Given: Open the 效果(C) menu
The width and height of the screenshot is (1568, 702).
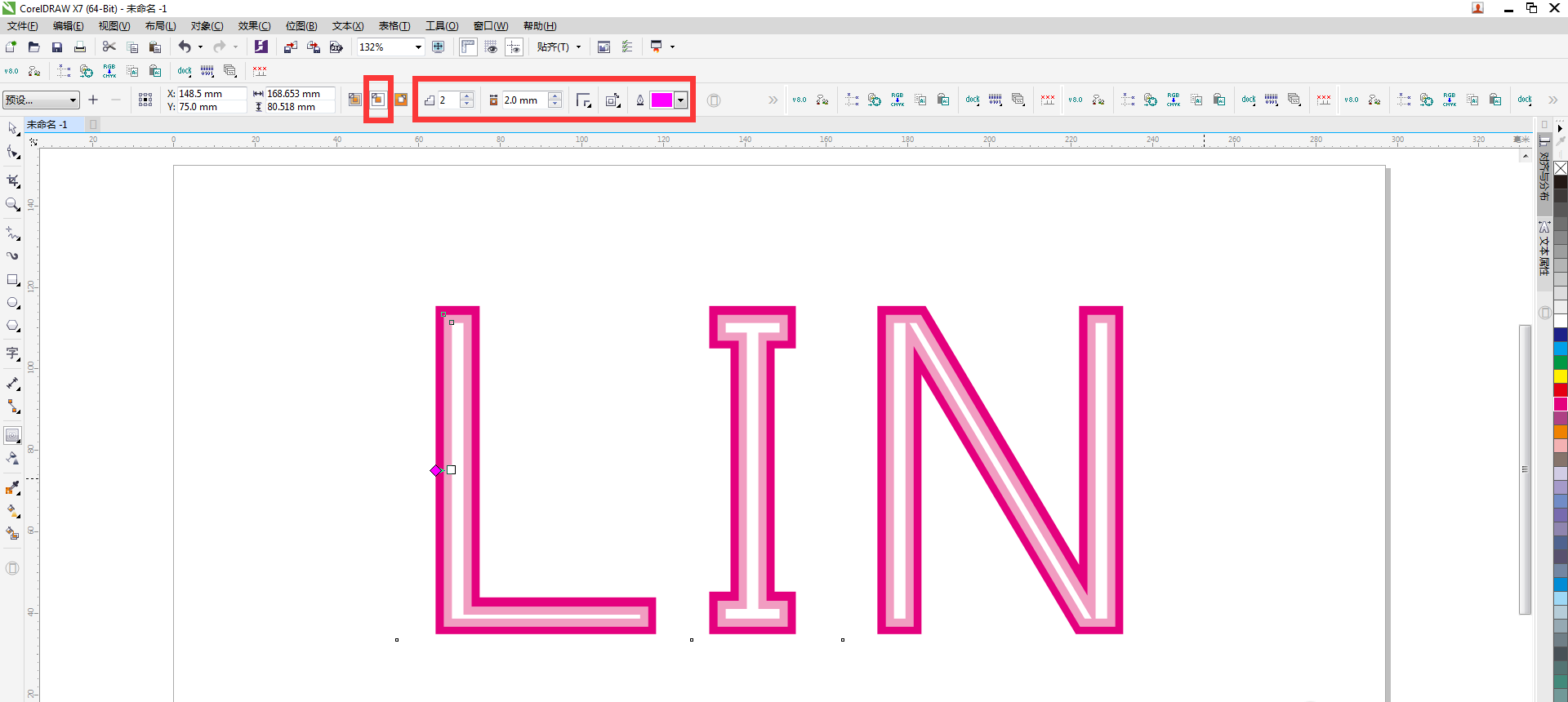Looking at the screenshot, I should [x=254, y=26].
